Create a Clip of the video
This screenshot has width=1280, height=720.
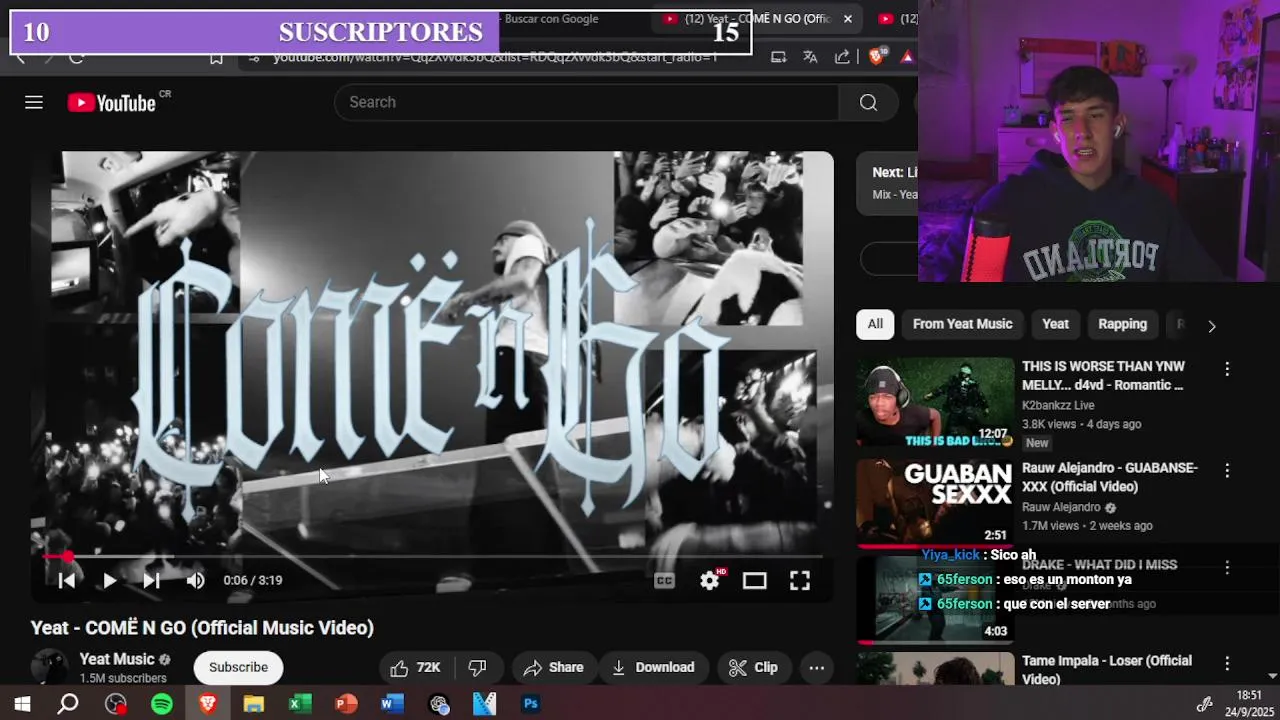click(x=753, y=667)
